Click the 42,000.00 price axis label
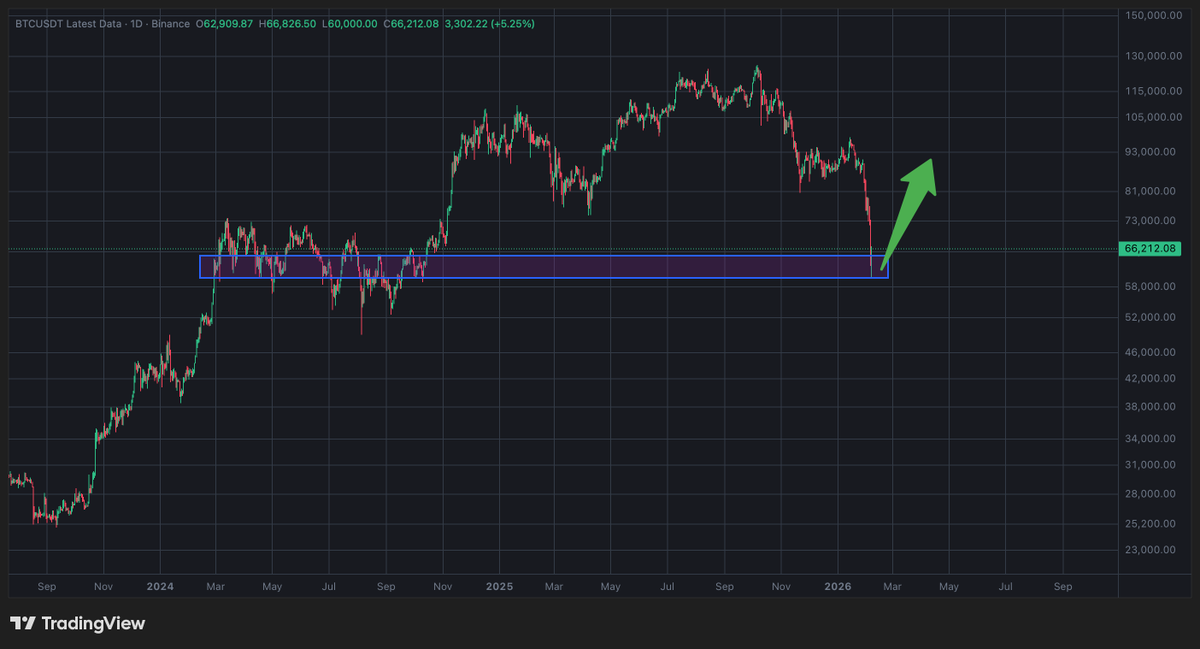1200x649 pixels. [x=1150, y=379]
